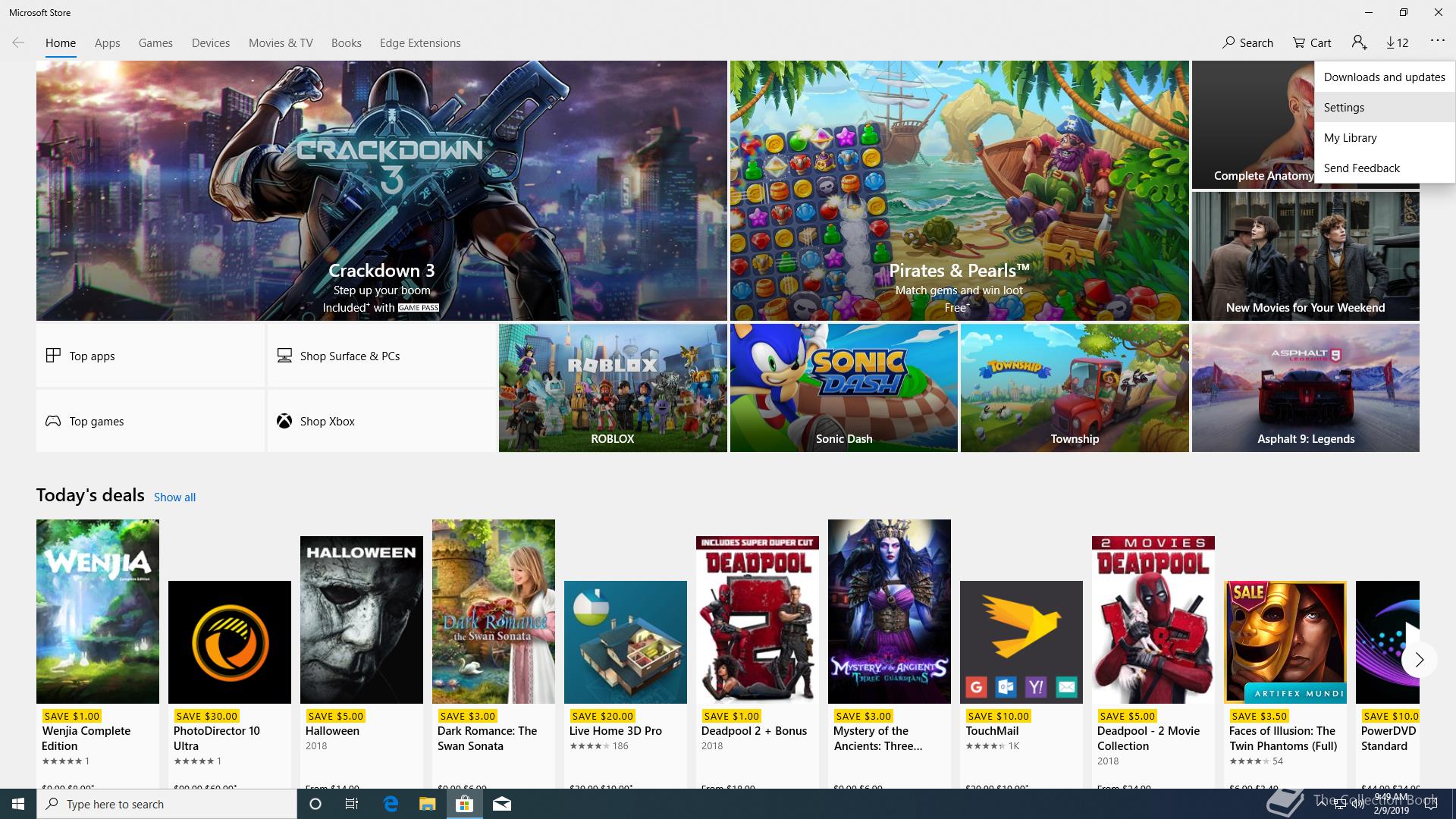Open New Movies for Your Weekend tile
The height and width of the screenshot is (819, 1456).
click(x=1305, y=256)
